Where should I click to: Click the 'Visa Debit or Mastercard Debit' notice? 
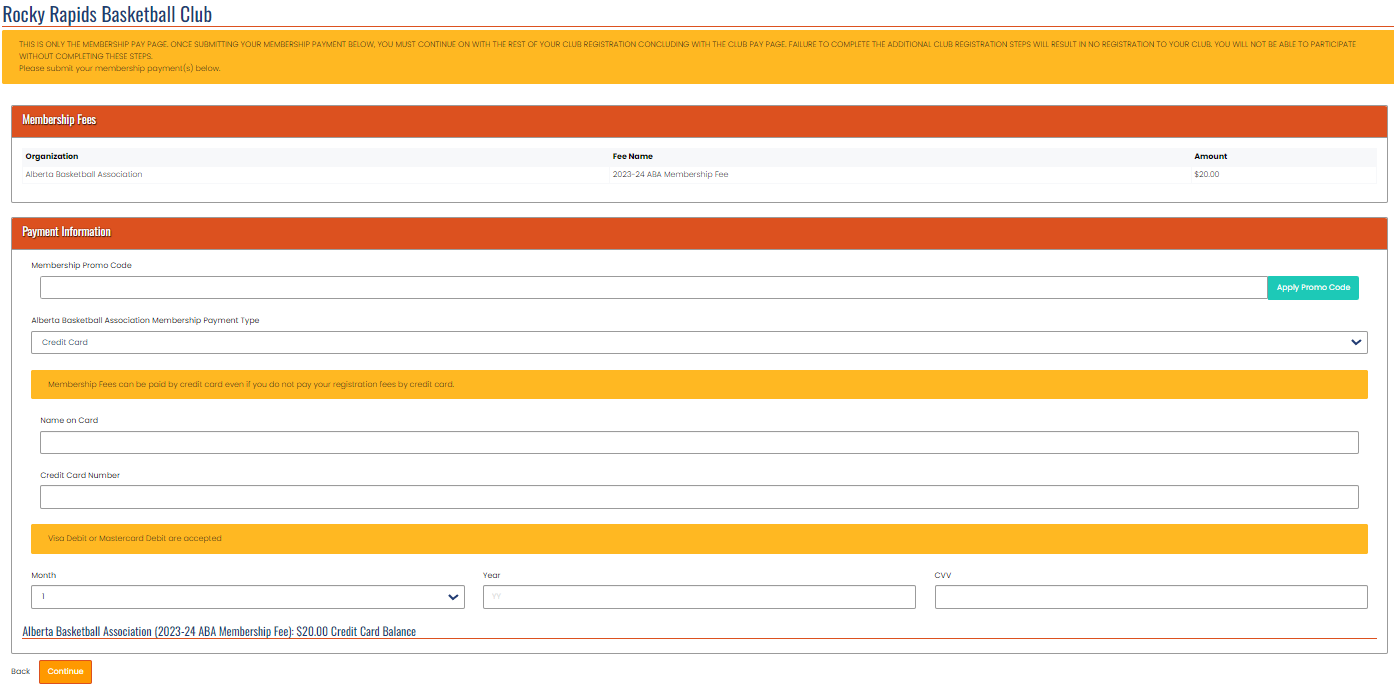click(699, 539)
